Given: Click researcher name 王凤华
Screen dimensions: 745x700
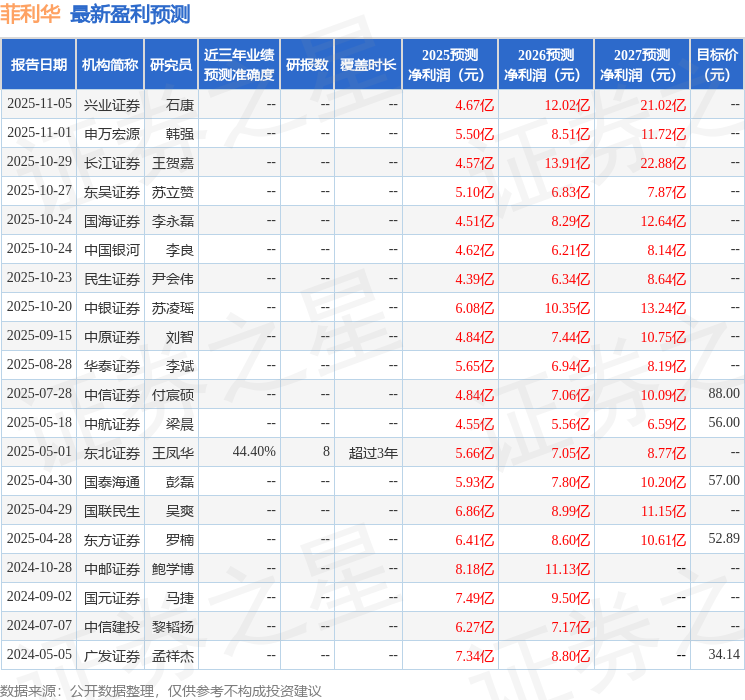Looking at the screenshot, I should pyautogui.click(x=172, y=452).
